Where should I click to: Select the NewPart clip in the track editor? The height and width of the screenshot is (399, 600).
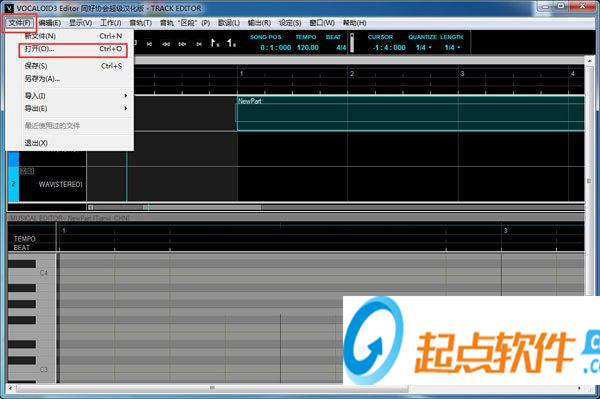[x=411, y=114]
